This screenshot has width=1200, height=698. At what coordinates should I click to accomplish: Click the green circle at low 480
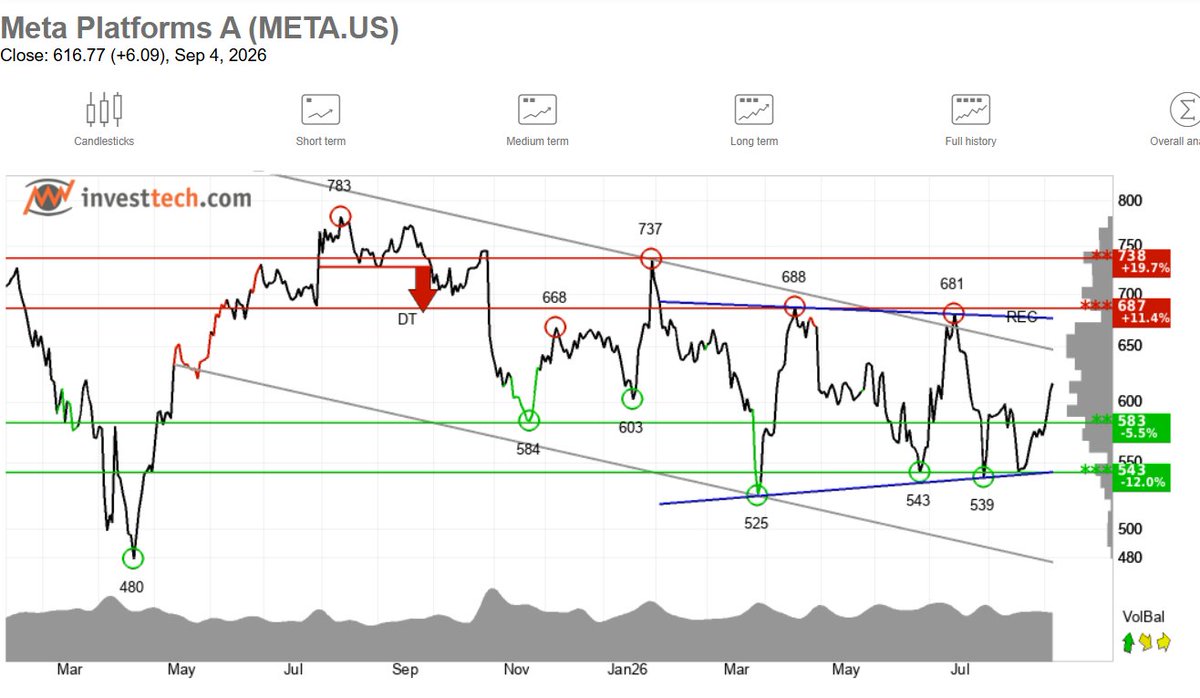click(132, 558)
